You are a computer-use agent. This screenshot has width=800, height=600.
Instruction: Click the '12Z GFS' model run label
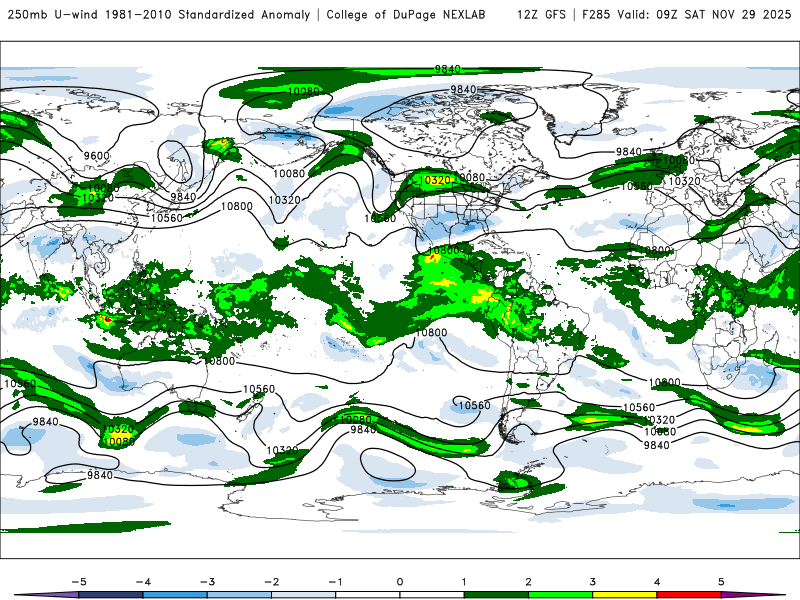pos(541,14)
